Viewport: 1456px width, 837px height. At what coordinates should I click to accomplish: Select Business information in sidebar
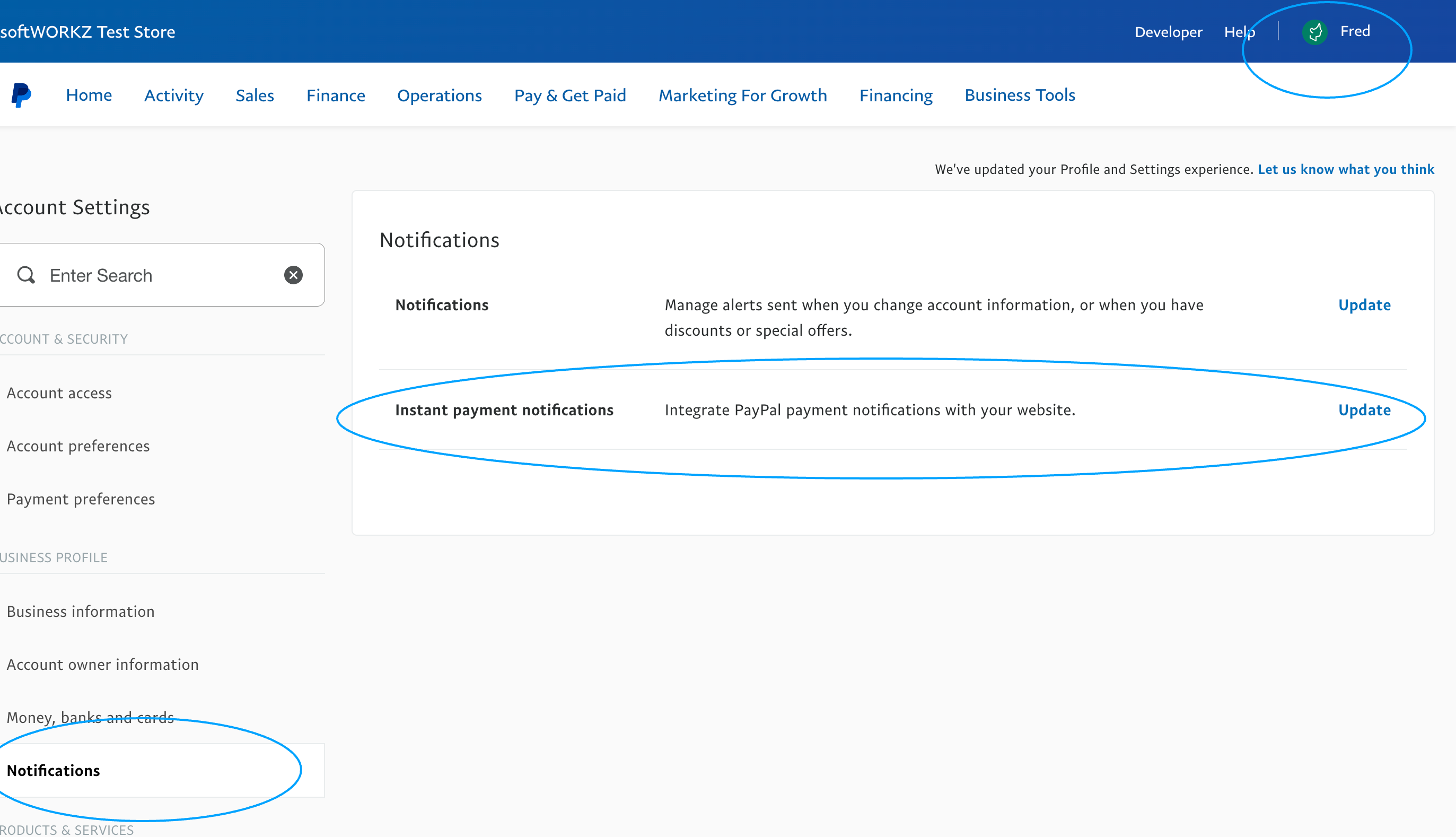click(81, 611)
